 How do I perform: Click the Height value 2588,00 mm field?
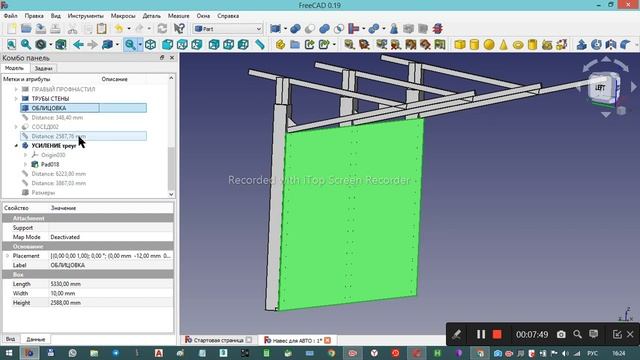pos(111,303)
